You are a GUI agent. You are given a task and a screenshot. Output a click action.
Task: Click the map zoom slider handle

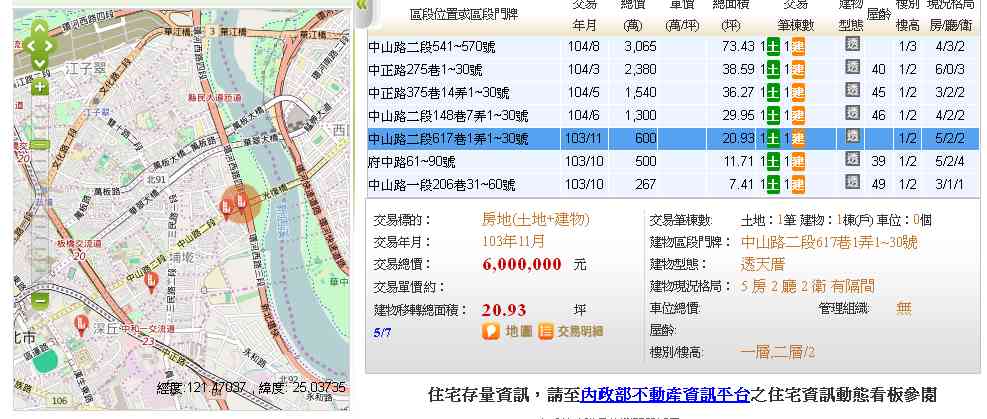(x=40, y=144)
